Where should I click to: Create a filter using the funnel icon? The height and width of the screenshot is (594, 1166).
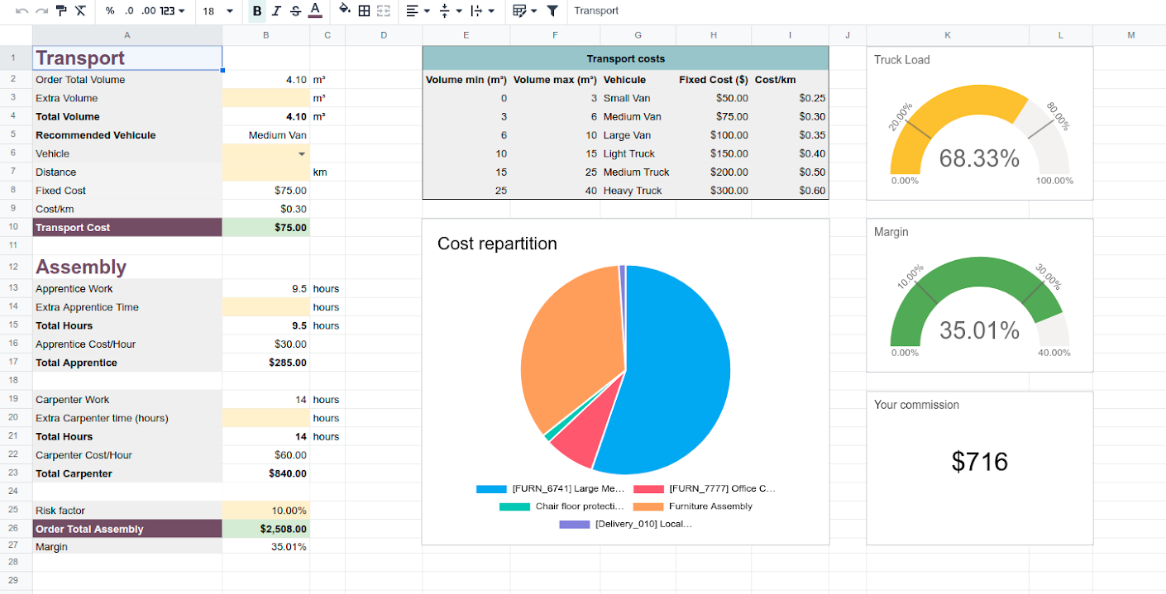[551, 11]
